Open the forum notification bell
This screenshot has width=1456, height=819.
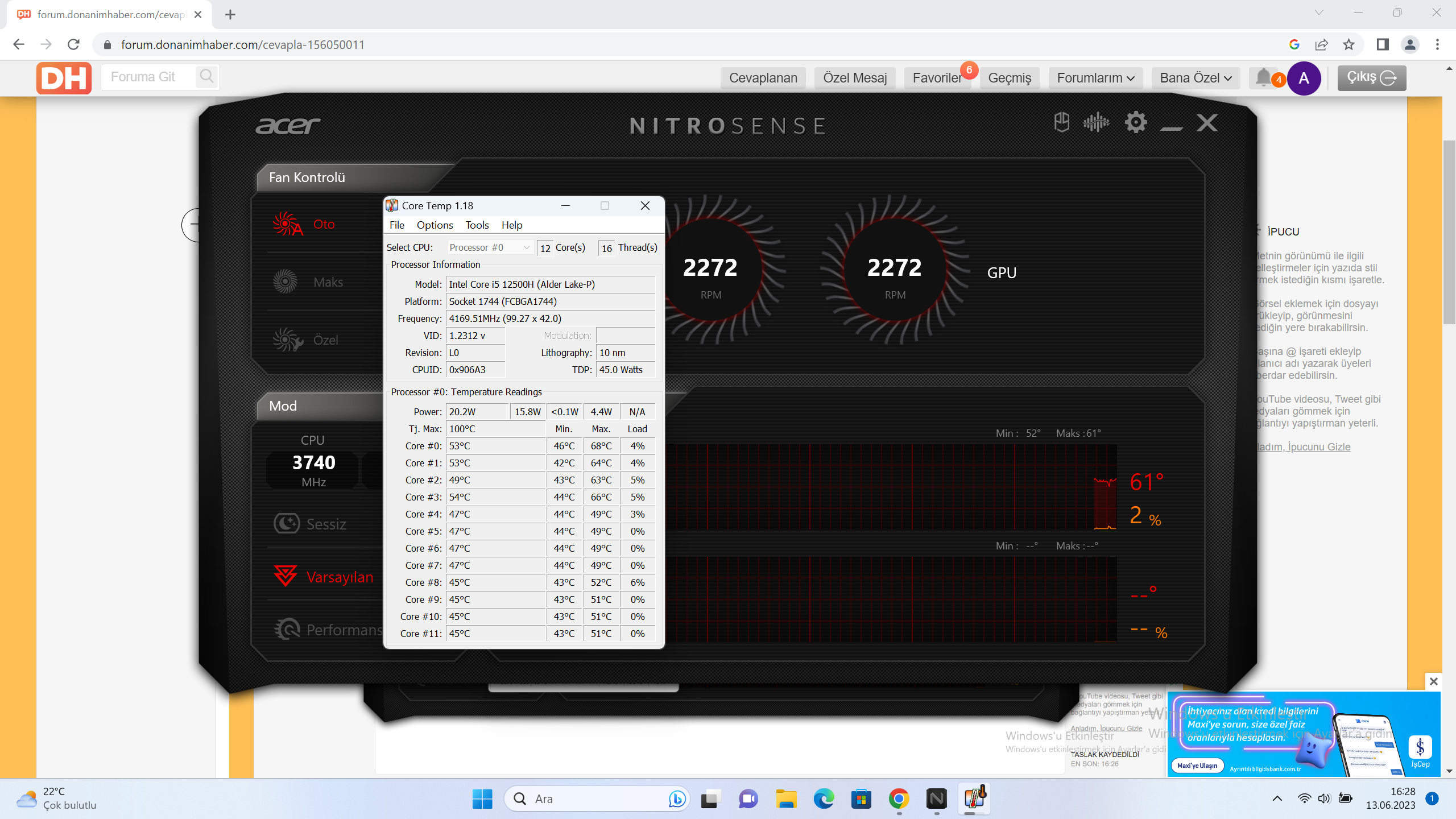(1263, 77)
